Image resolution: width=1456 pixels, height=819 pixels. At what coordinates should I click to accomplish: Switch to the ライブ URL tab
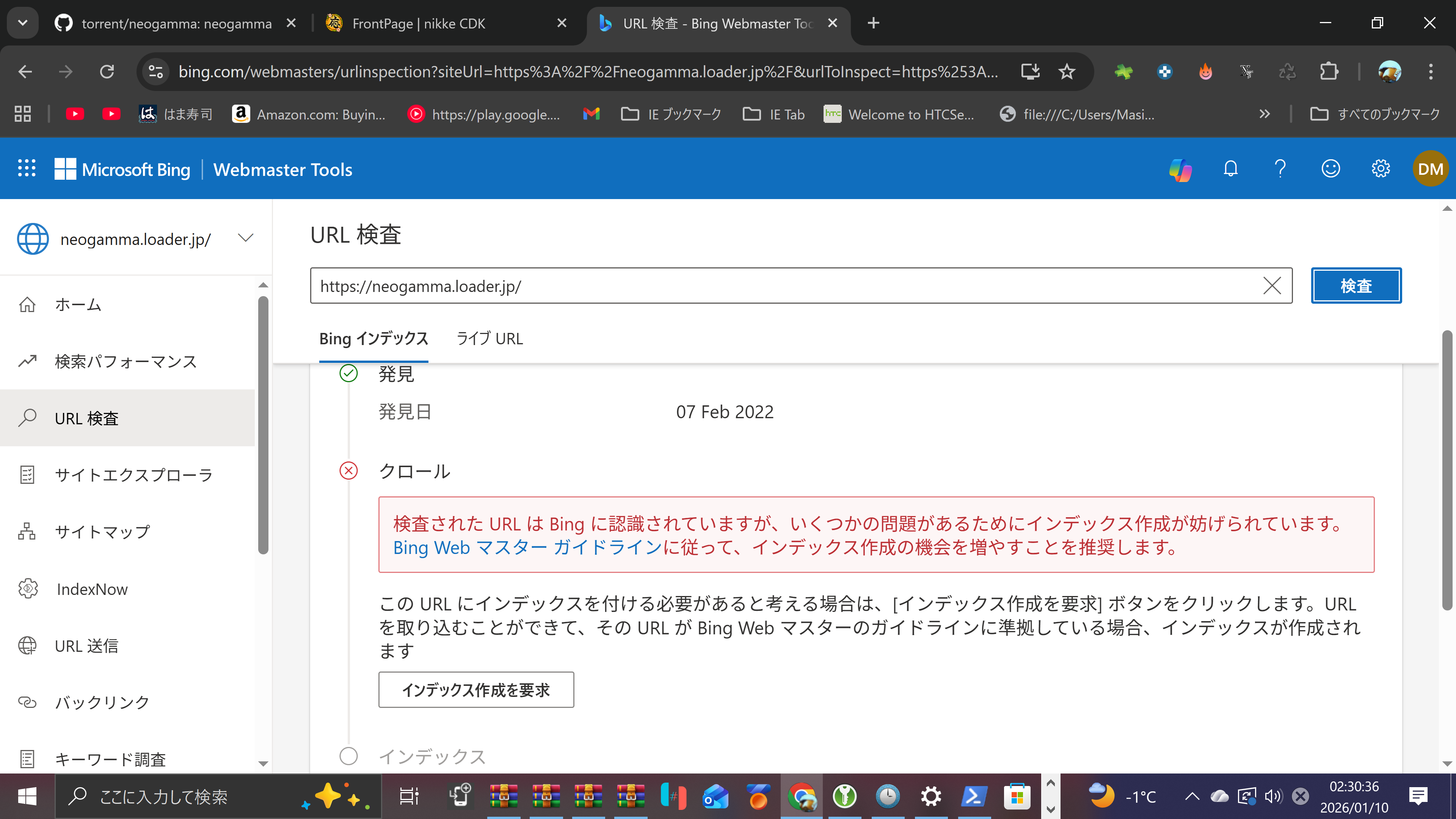click(x=490, y=339)
